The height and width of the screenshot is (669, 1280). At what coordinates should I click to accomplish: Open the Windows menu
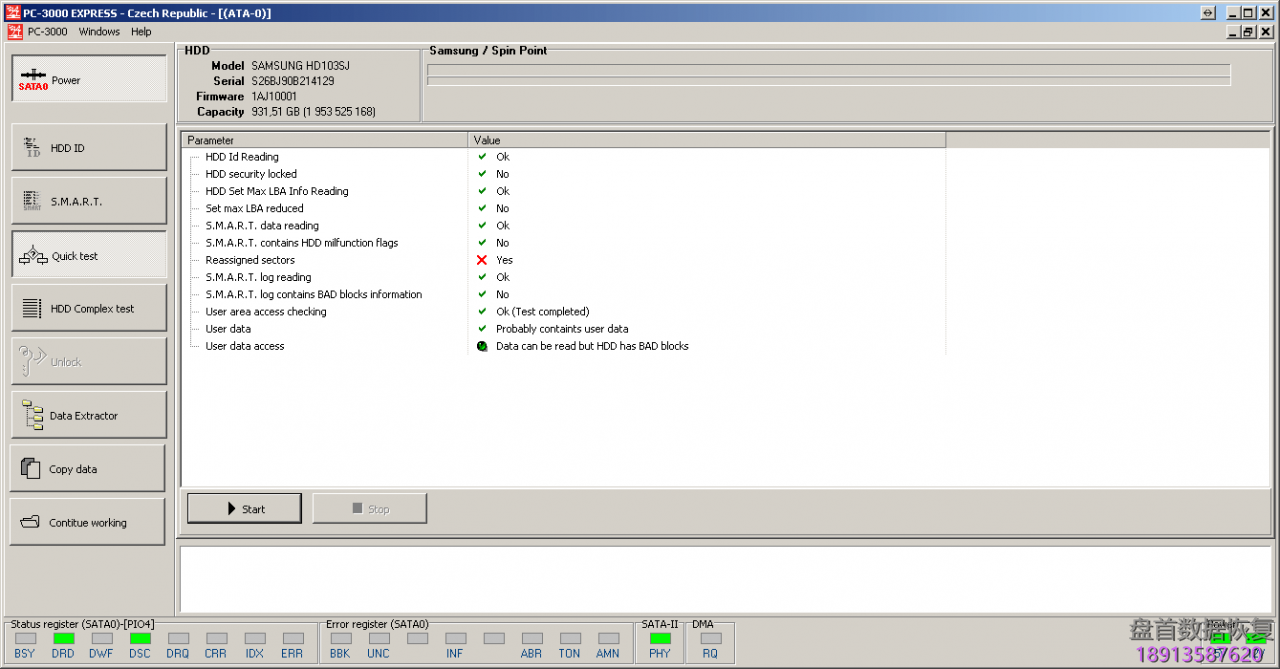(99, 32)
